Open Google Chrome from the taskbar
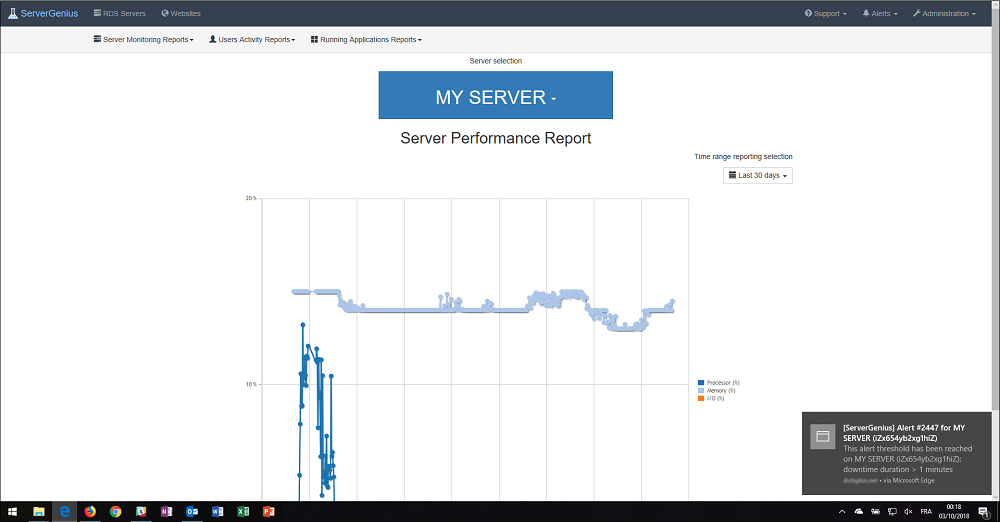The height and width of the screenshot is (522, 1000). pyautogui.click(x=115, y=512)
